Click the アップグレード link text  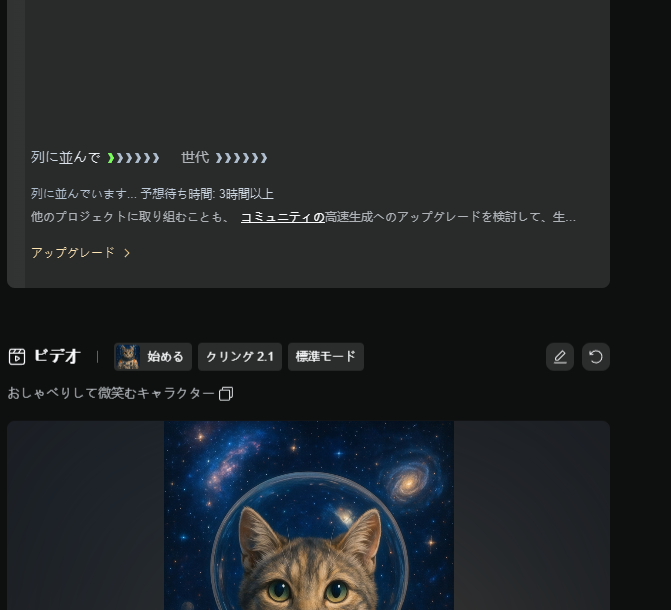tap(73, 253)
